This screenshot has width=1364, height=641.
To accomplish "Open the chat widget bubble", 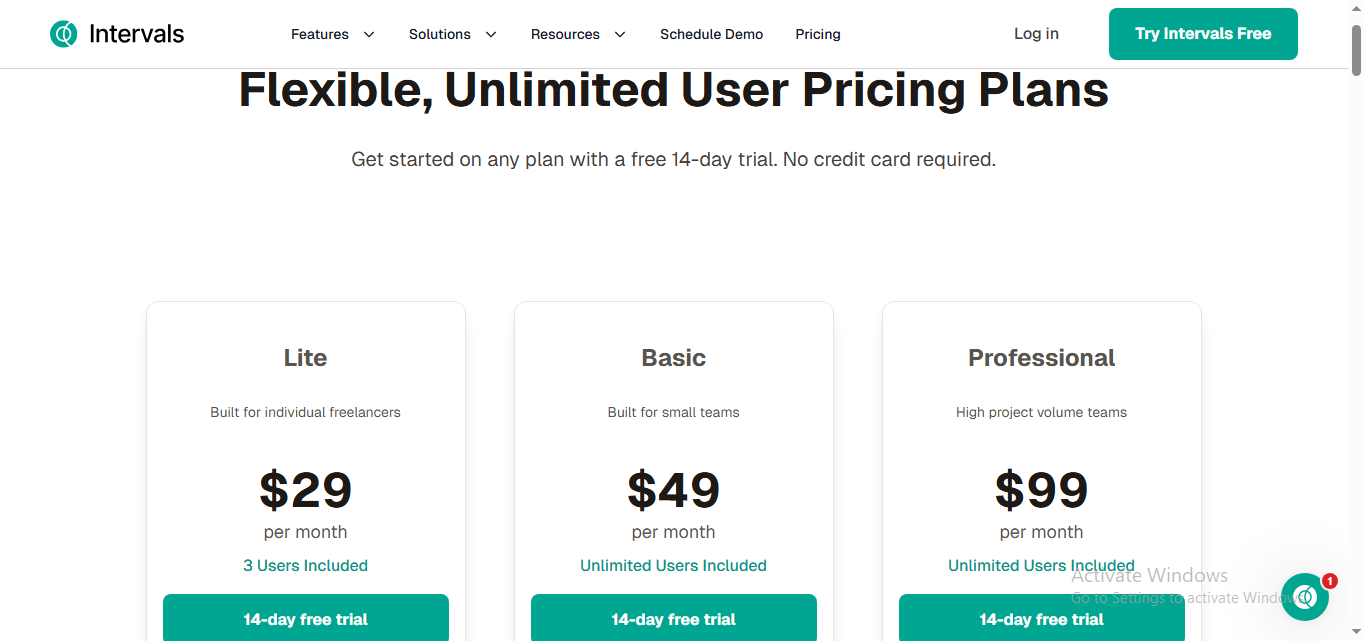I will click(x=1304, y=597).
